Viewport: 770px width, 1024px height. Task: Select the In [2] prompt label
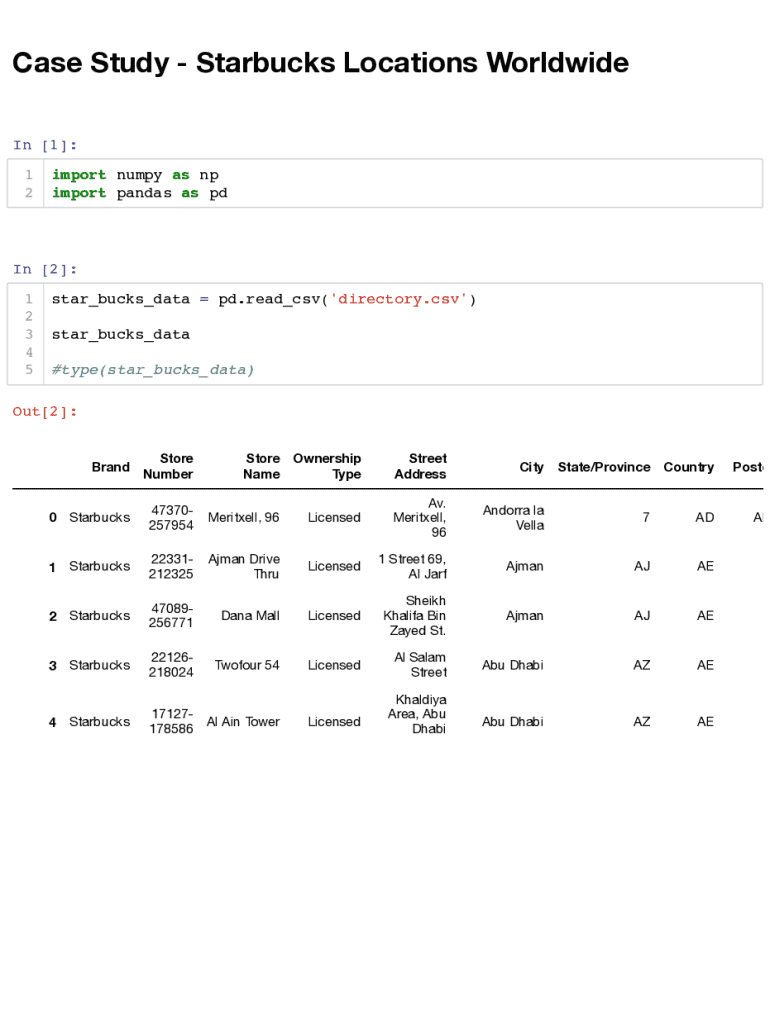(45, 269)
